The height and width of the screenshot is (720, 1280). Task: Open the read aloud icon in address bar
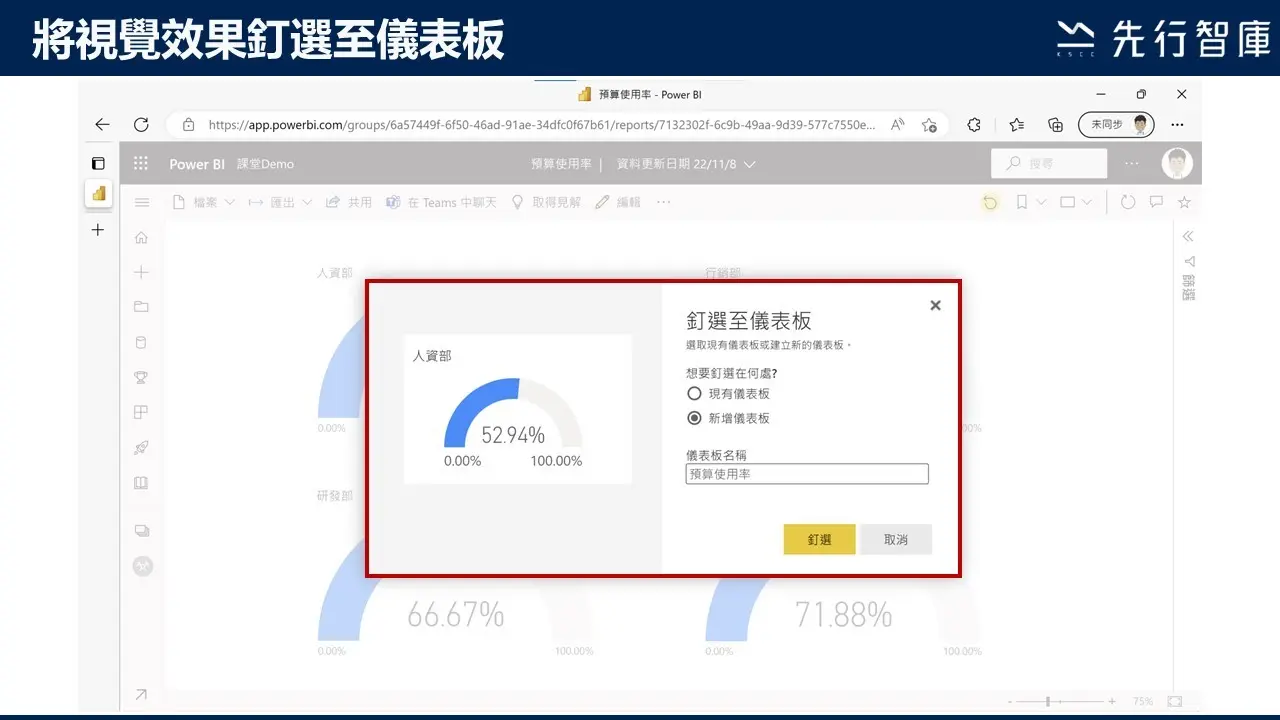pos(898,125)
